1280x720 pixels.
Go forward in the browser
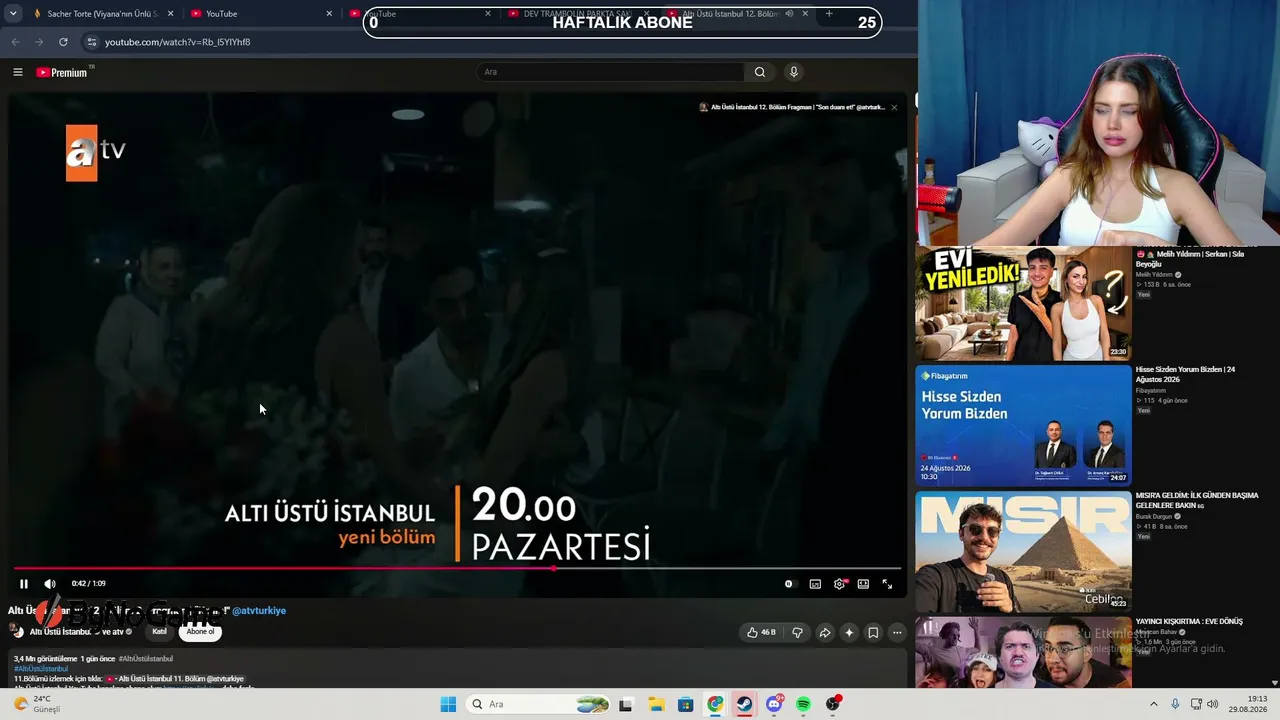pos(39,42)
